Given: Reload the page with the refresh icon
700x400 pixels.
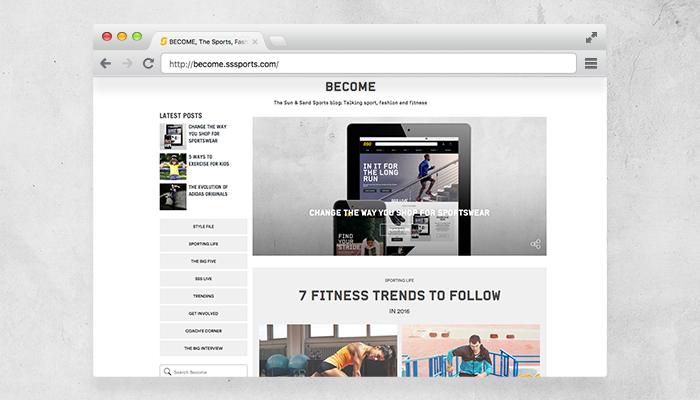Looking at the screenshot, I should point(148,63).
